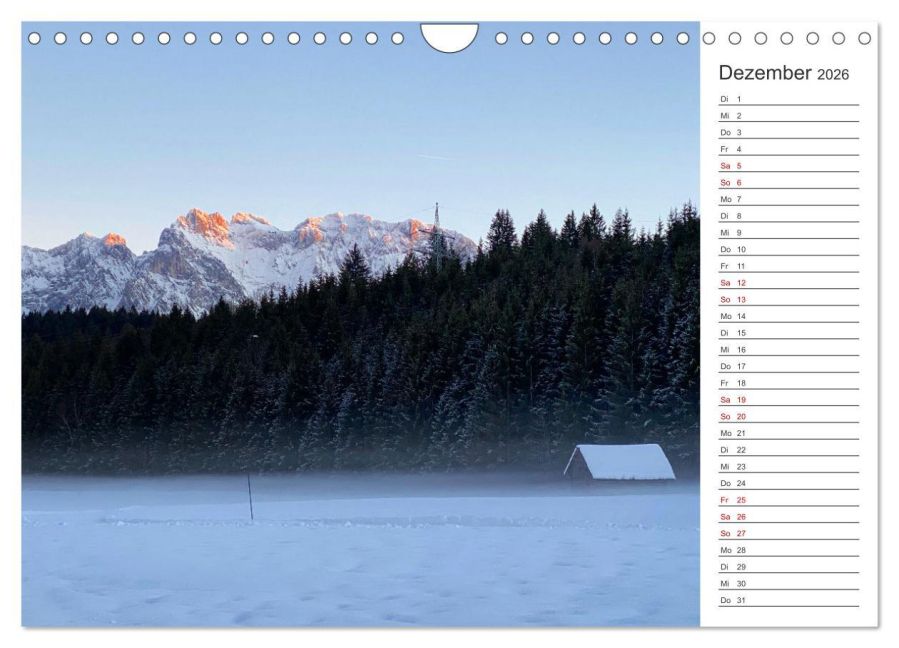Select the Di 1 date row
899x648 pixels.
[x=789, y=99]
